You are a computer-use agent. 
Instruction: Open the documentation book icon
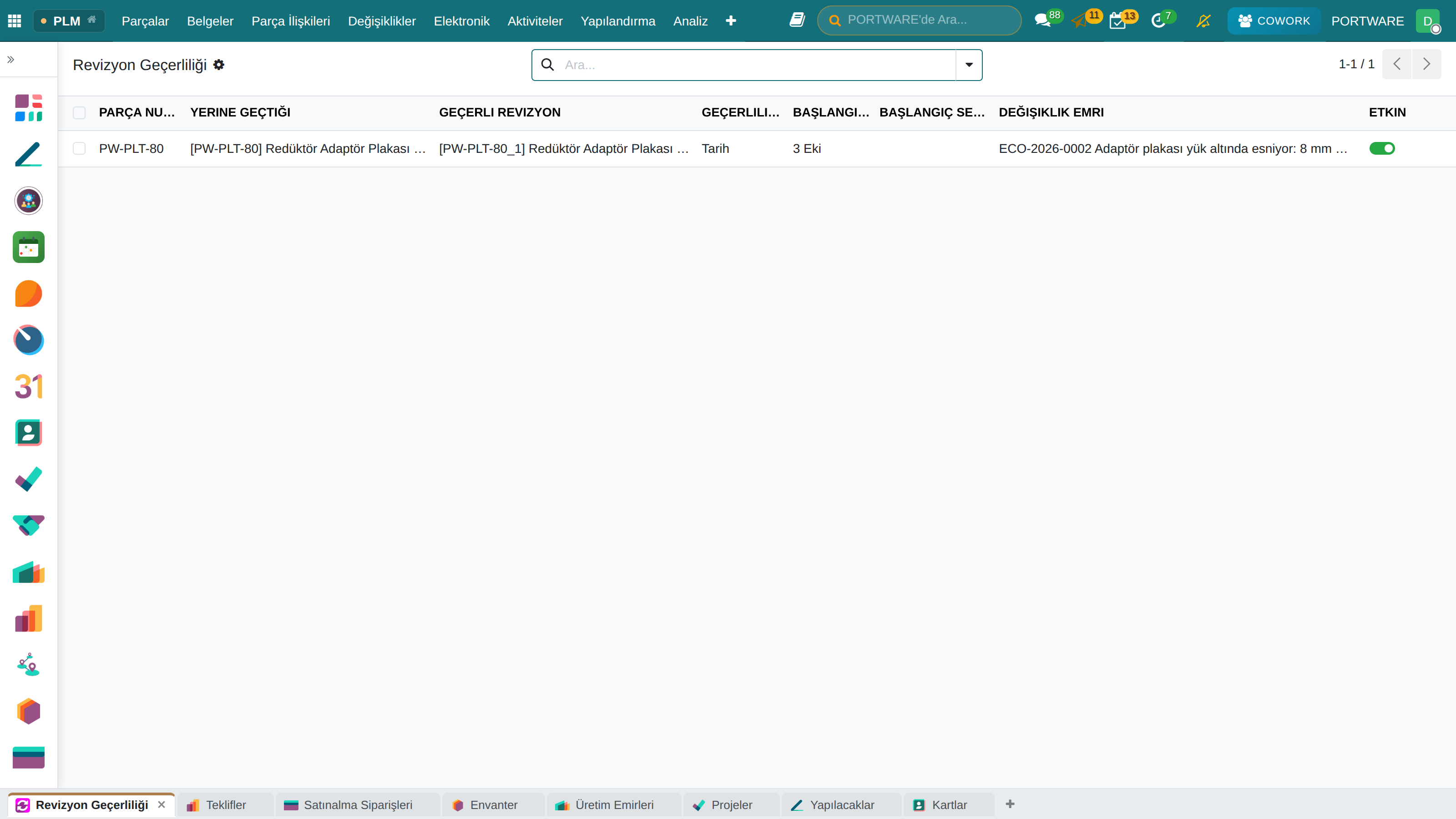pyautogui.click(x=797, y=20)
